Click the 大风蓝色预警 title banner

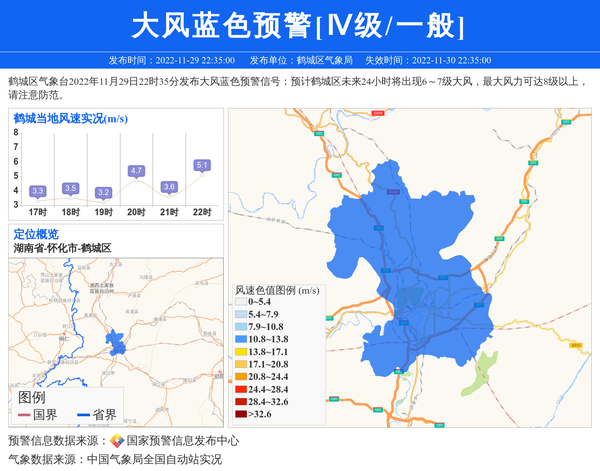click(299, 24)
